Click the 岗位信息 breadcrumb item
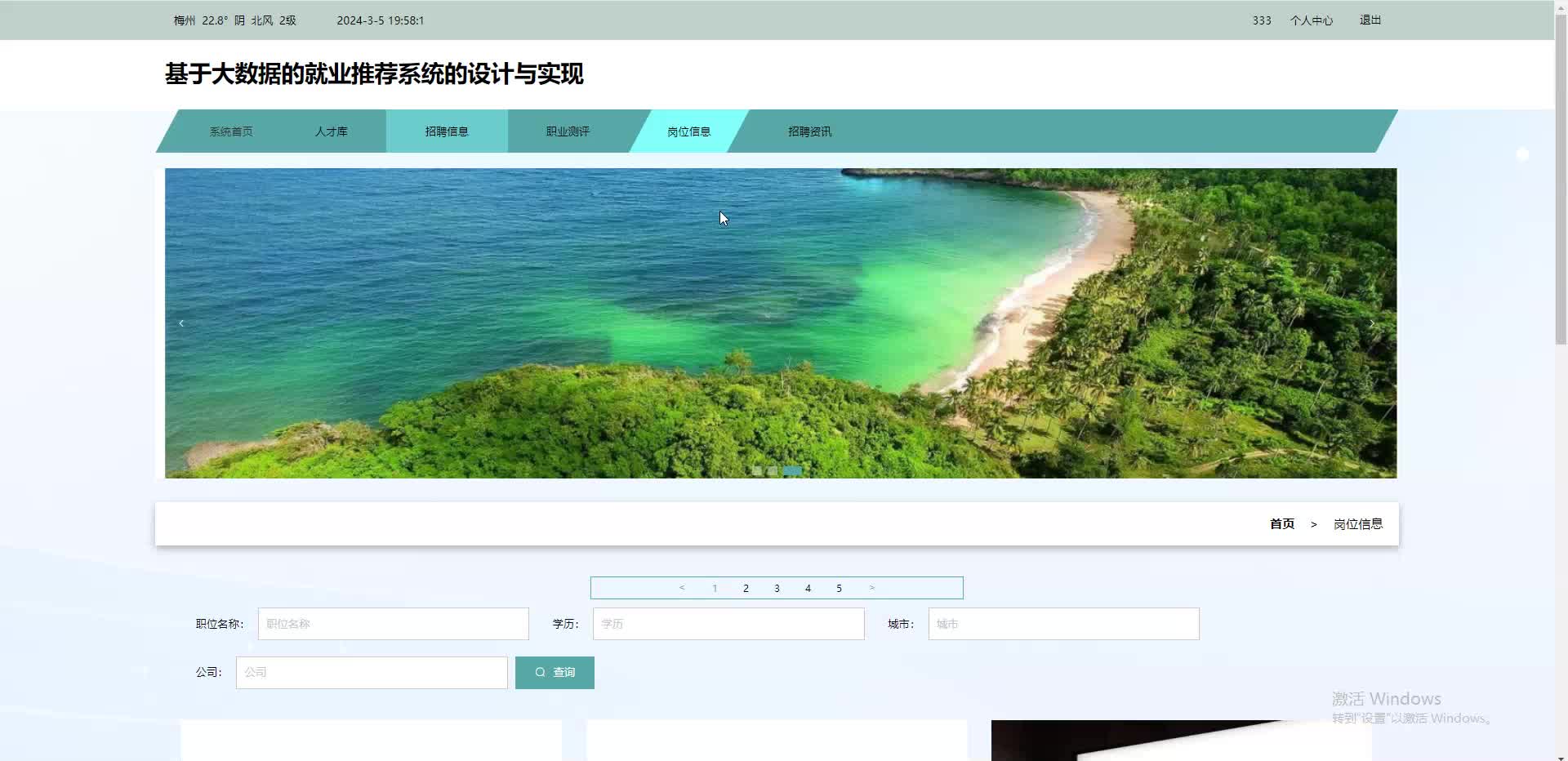The height and width of the screenshot is (761, 1568). coord(1358,524)
